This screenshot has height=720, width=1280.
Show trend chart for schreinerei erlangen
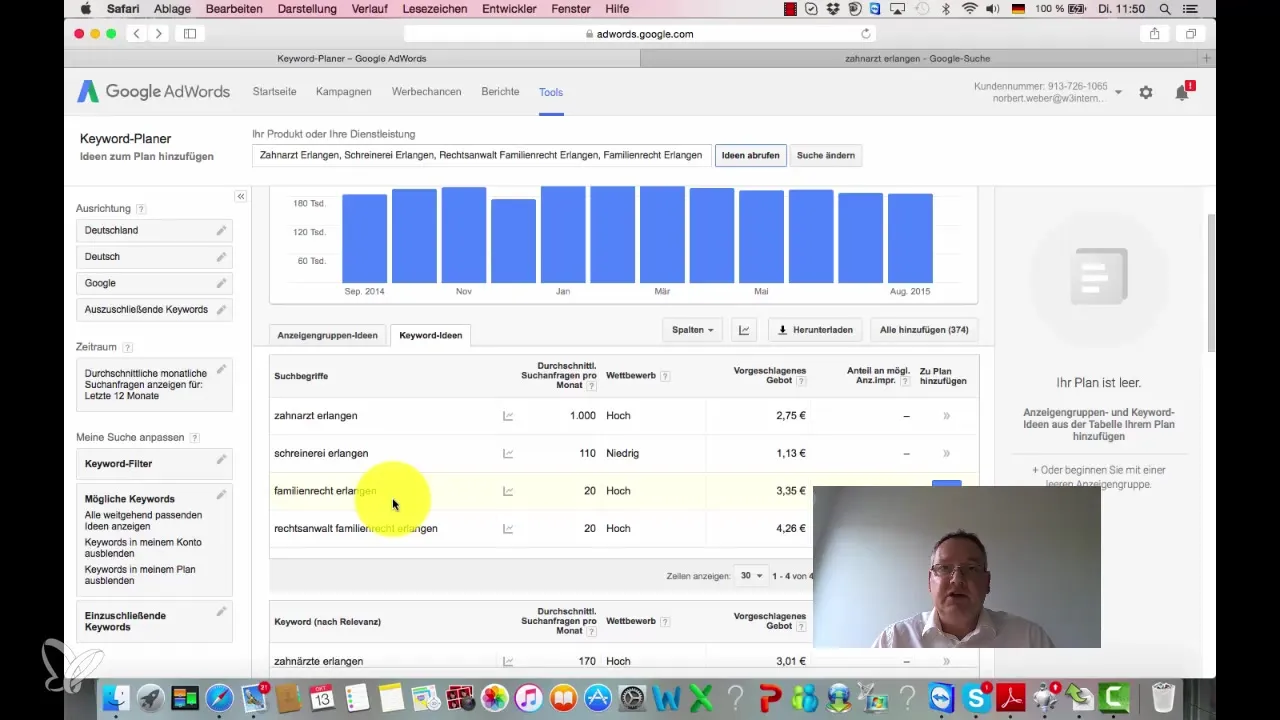(508, 453)
